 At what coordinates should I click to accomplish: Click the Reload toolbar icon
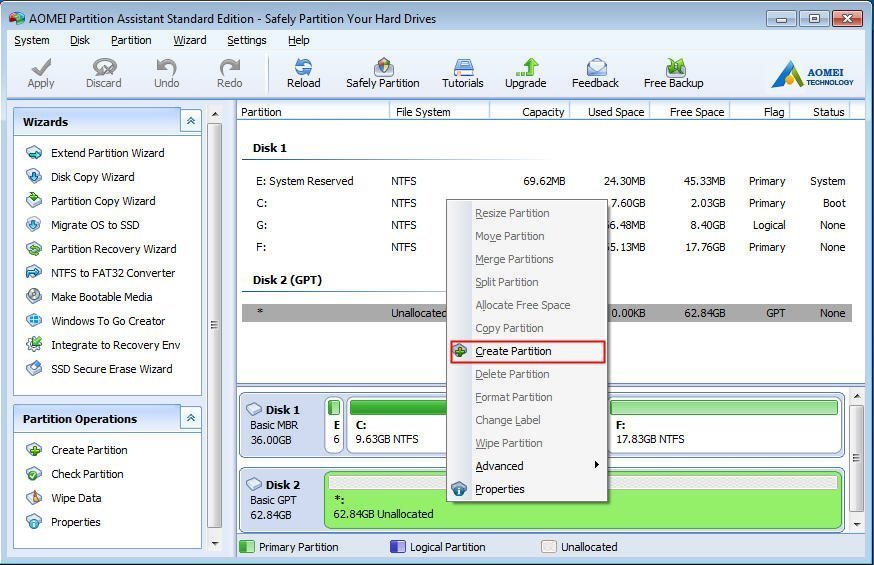303,67
